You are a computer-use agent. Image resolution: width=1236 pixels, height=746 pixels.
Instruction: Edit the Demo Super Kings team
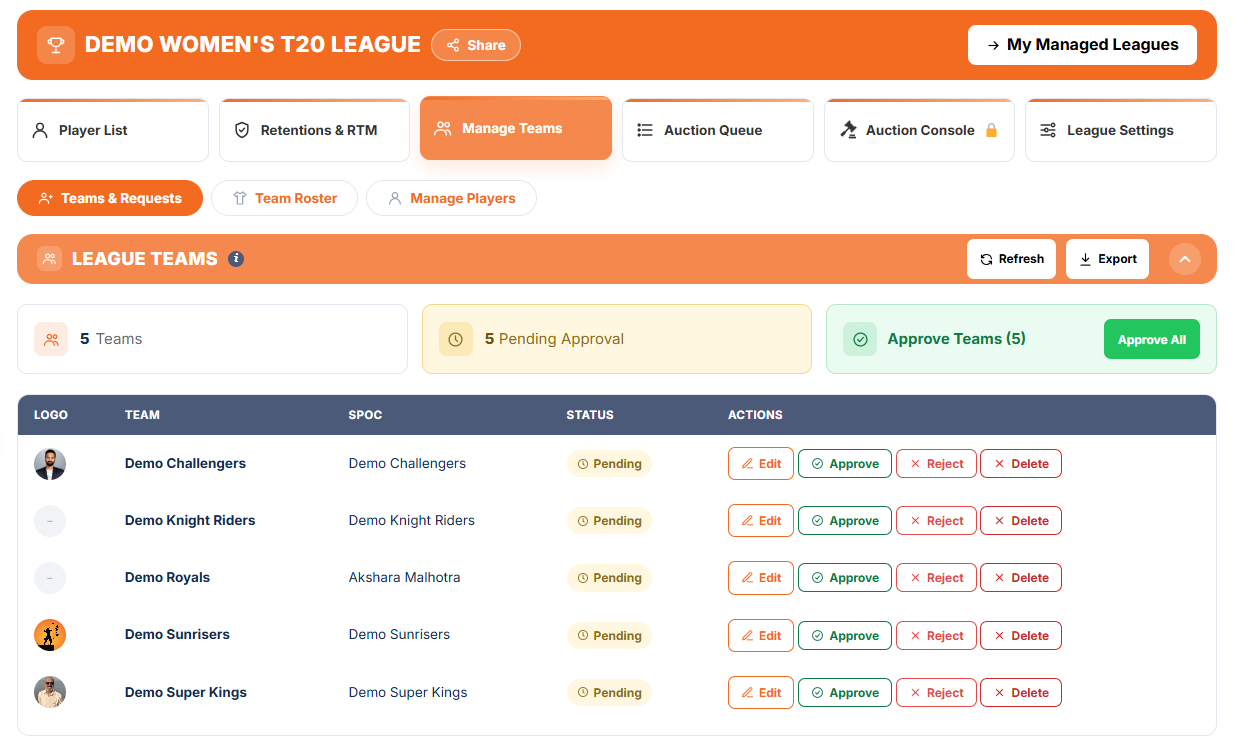pos(761,692)
